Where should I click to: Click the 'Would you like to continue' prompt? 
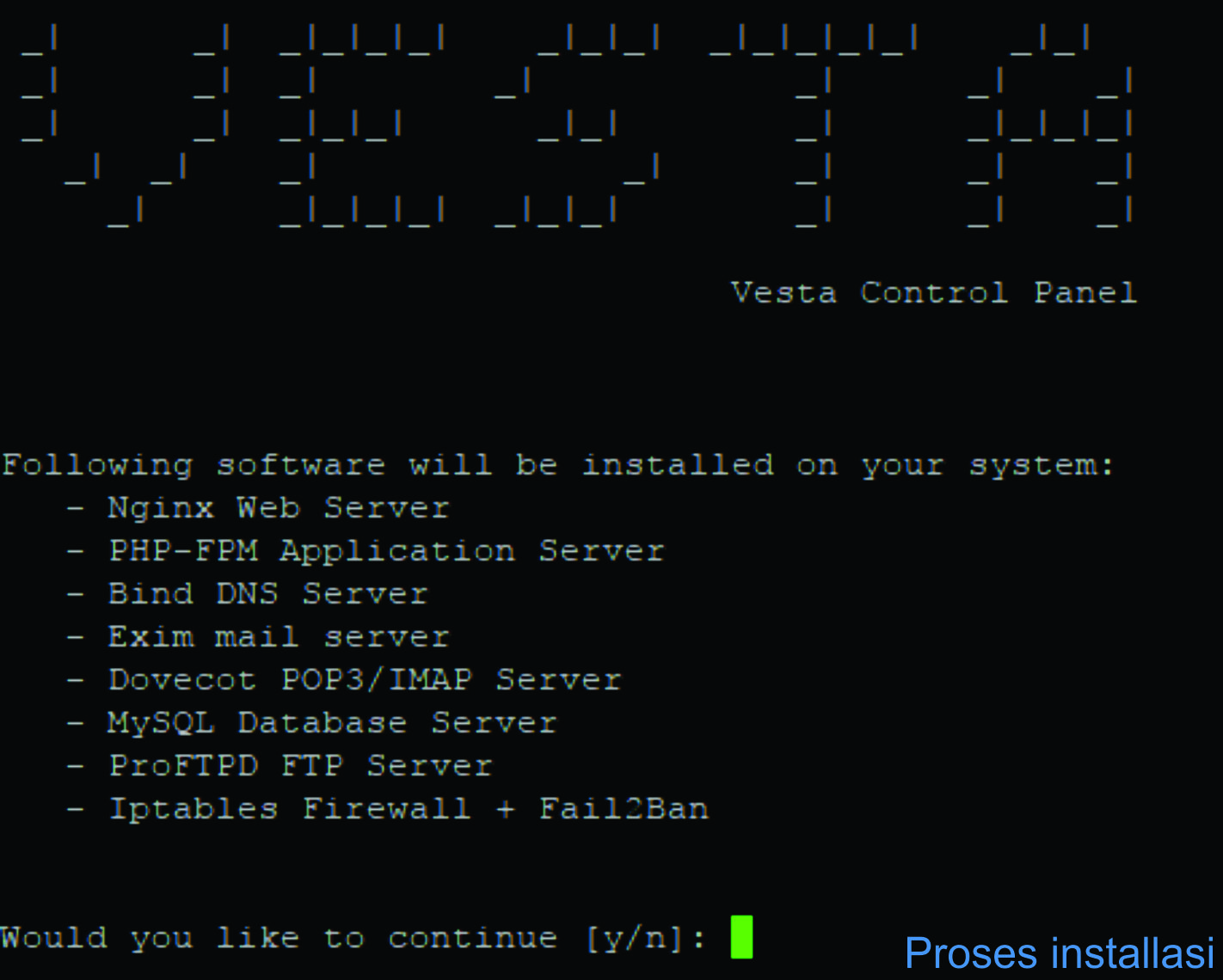click(279, 938)
